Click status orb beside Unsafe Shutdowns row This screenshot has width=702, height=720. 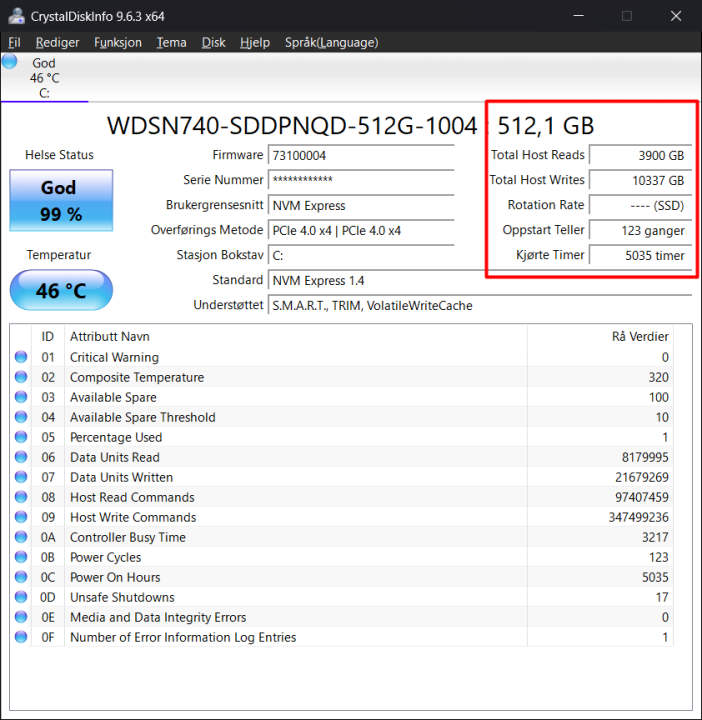[x=21, y=597]
